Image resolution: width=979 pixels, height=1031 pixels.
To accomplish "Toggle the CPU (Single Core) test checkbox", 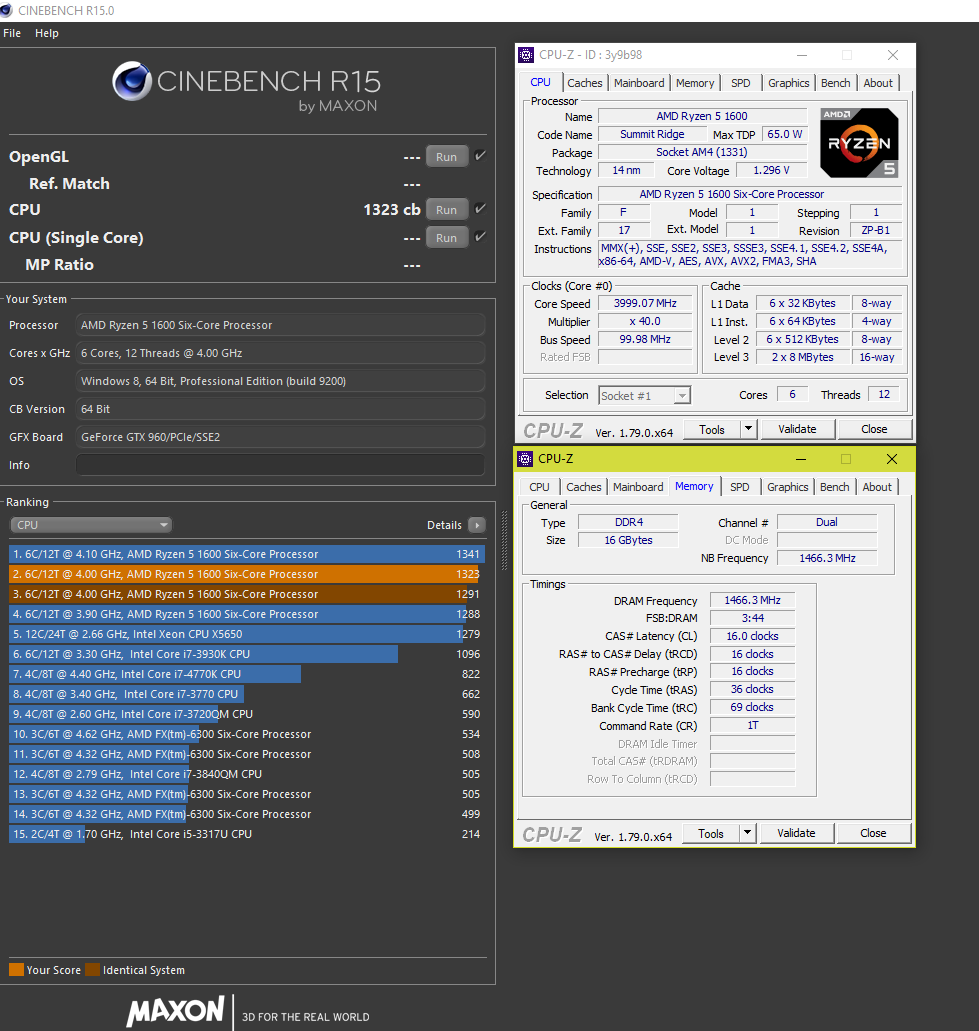I will coord(481,237).
